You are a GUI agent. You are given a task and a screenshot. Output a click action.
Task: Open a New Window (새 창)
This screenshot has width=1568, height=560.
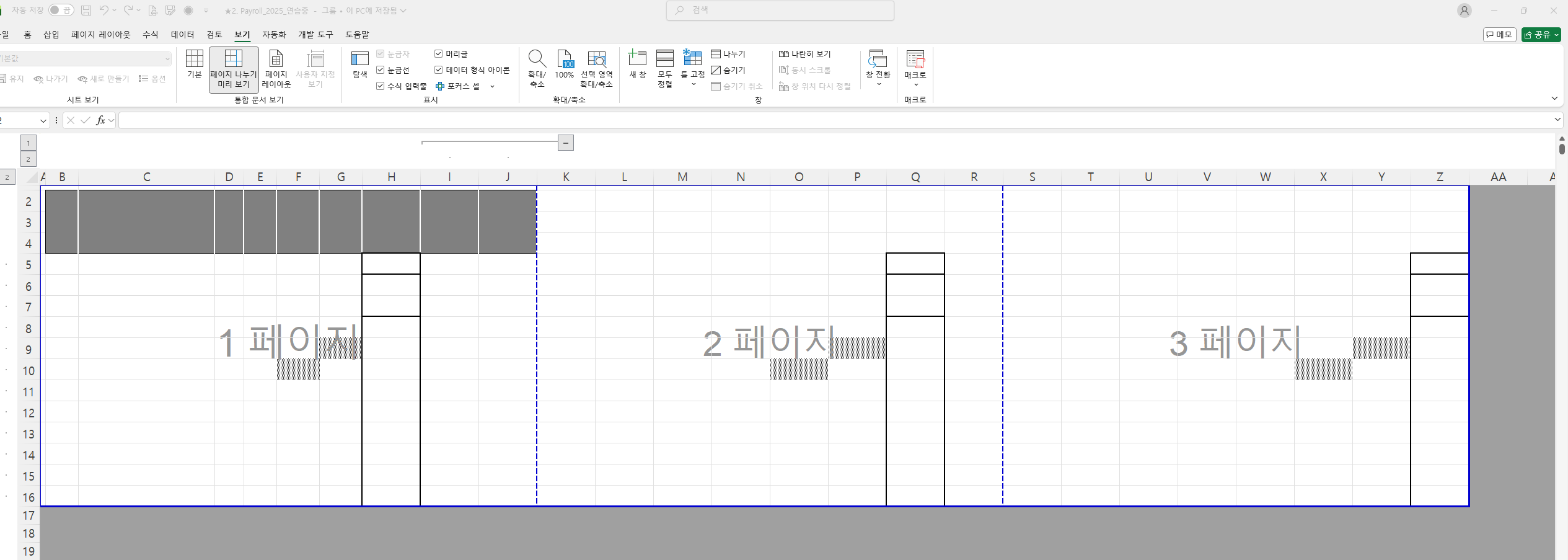coord(637,64)
